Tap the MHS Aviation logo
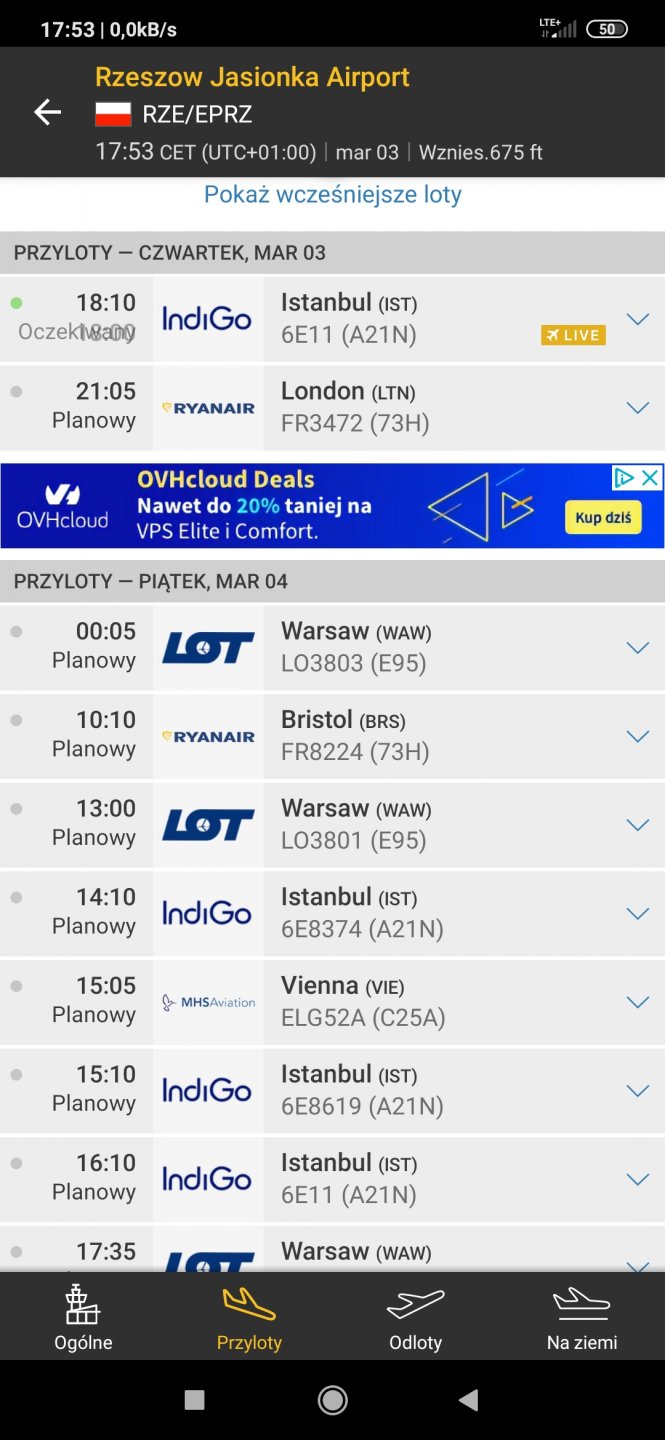This screenshot has width=665, height=1440. 208,1002
